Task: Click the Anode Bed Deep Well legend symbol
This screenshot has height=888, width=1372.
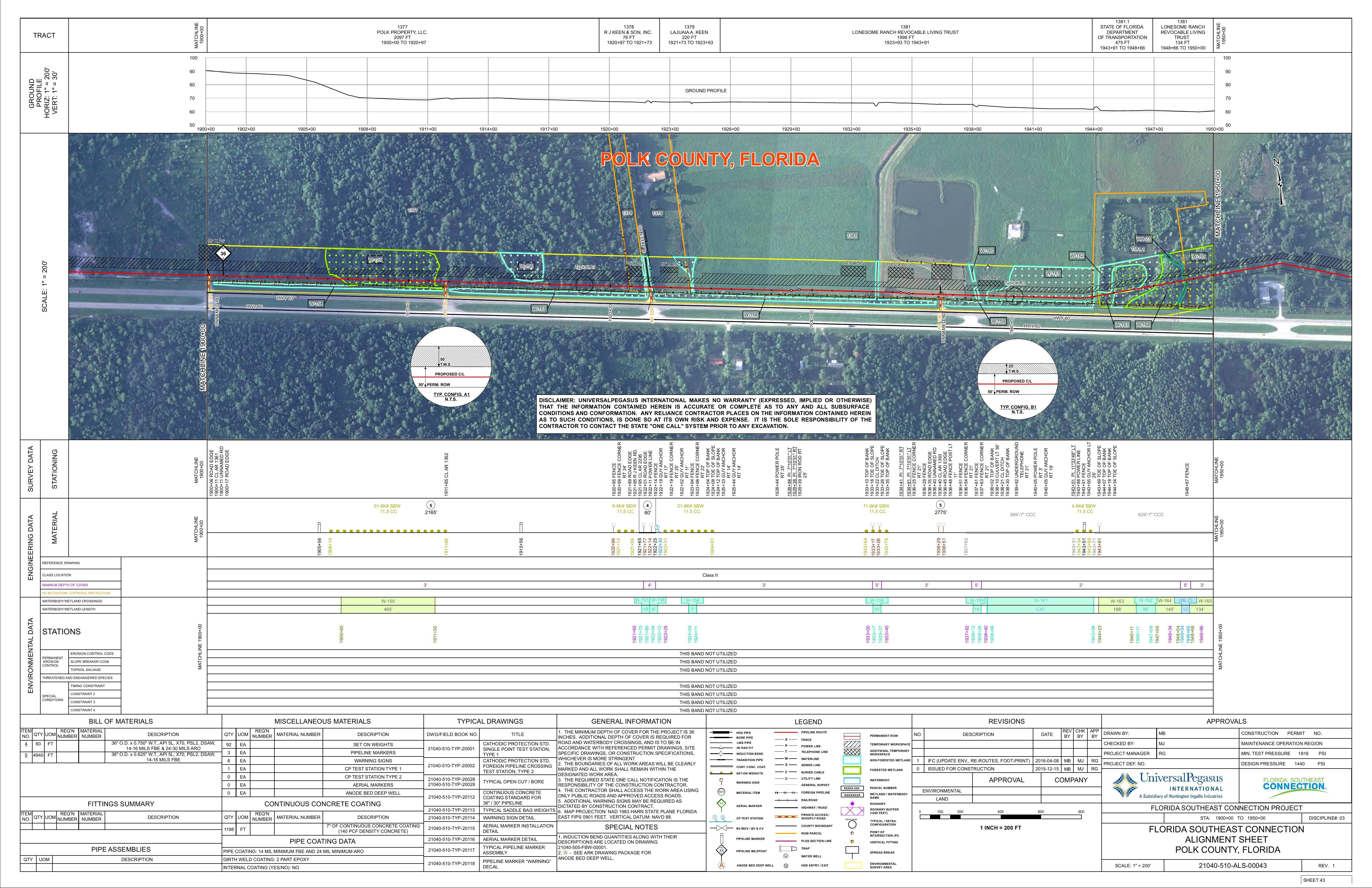Action: [722, 865]
